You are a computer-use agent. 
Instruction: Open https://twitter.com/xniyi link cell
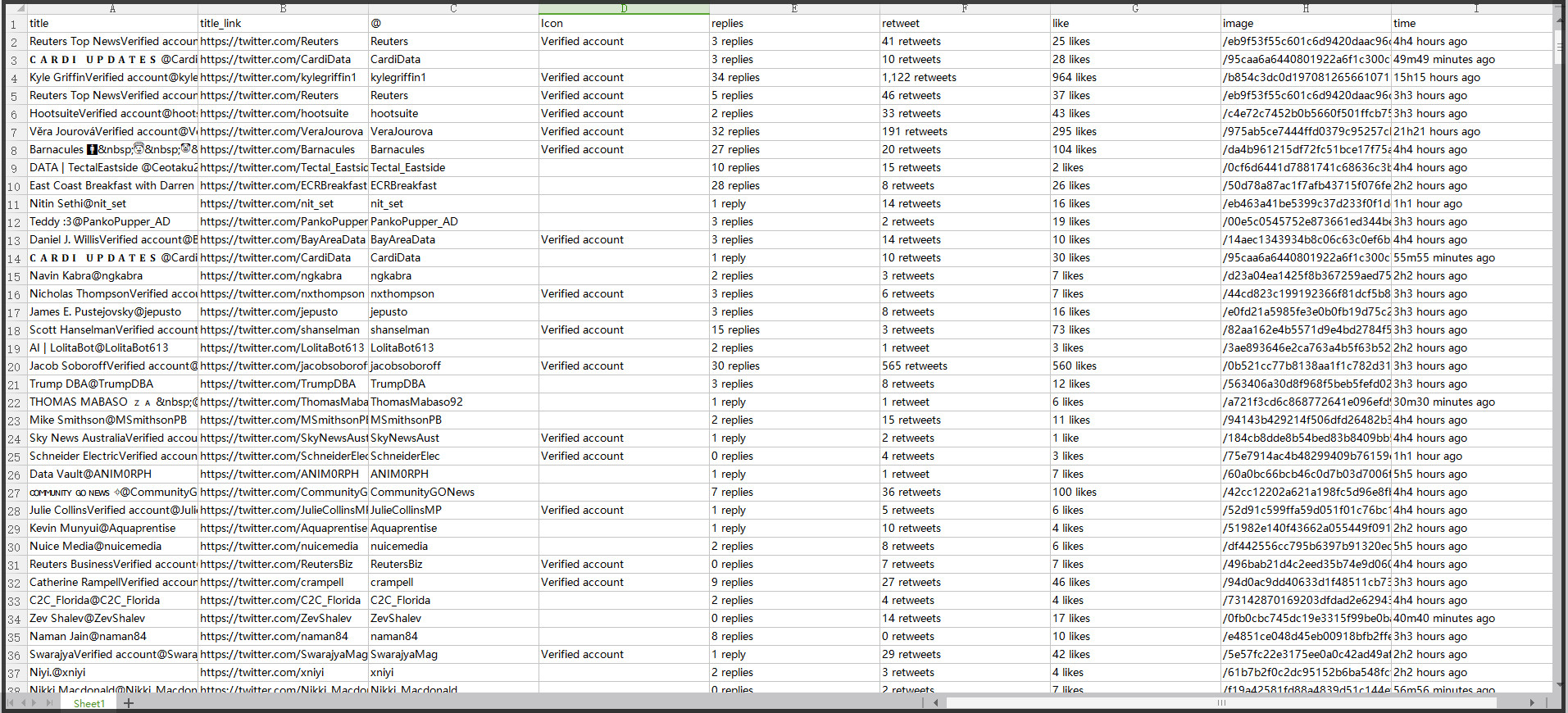coord(283,672)
